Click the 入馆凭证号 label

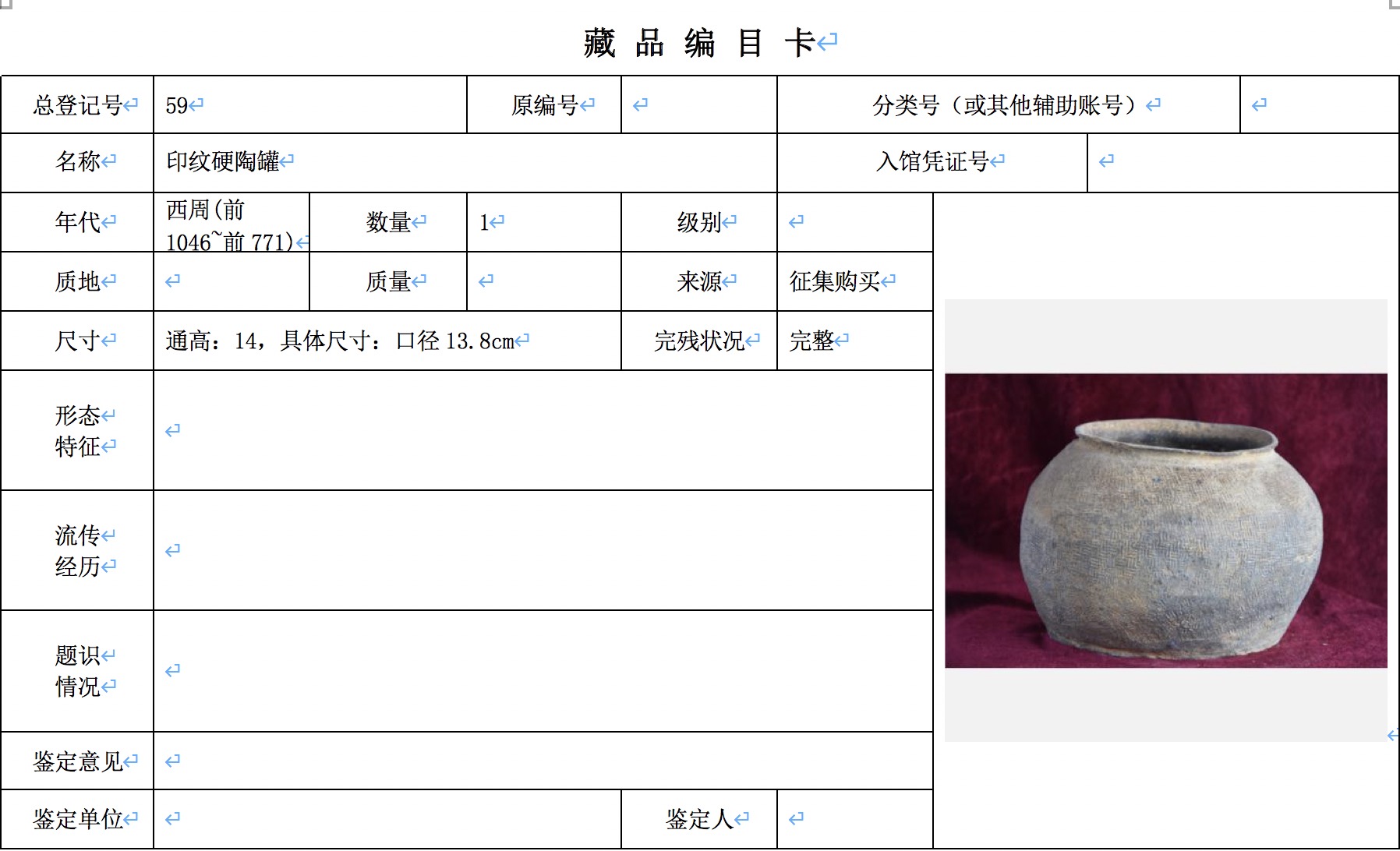coord(932,161)
